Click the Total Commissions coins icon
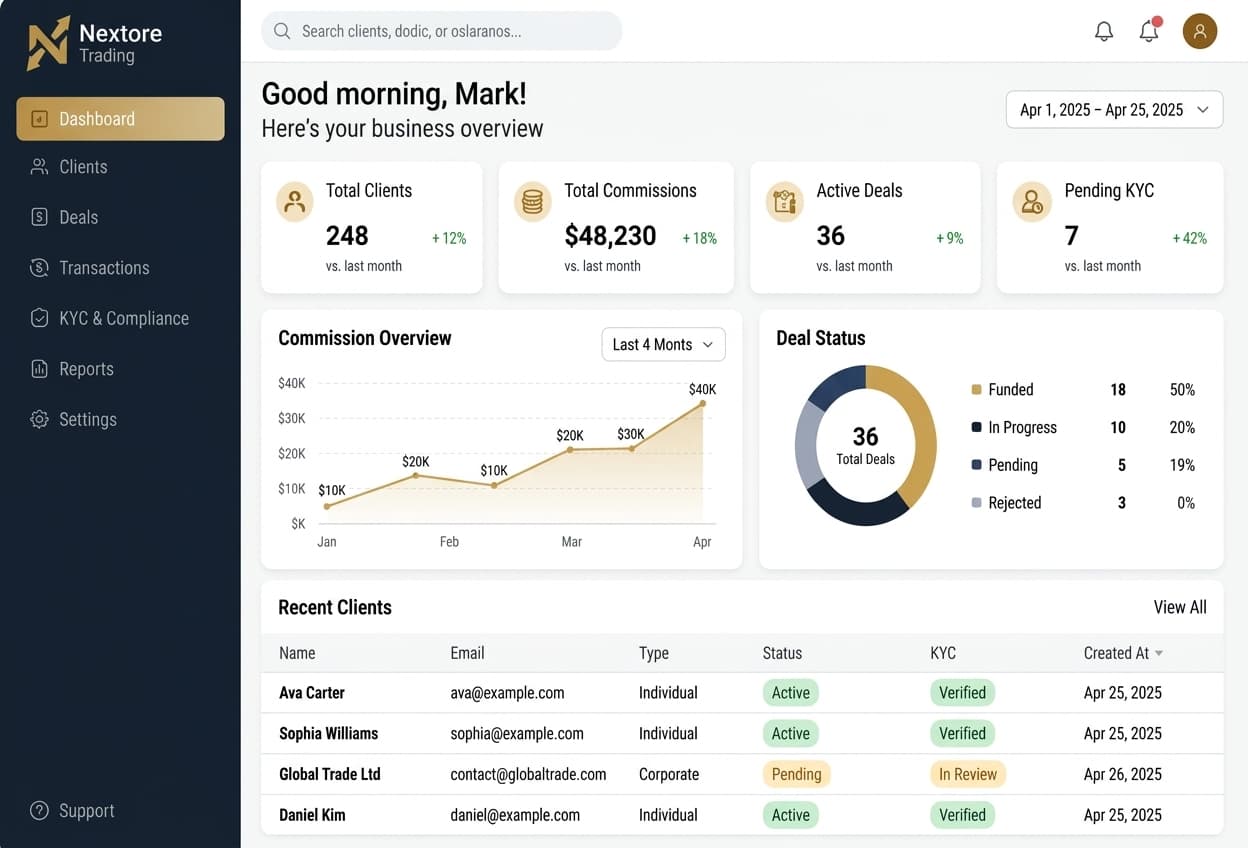Viewport: 1248px width, 848px height. 533,202
